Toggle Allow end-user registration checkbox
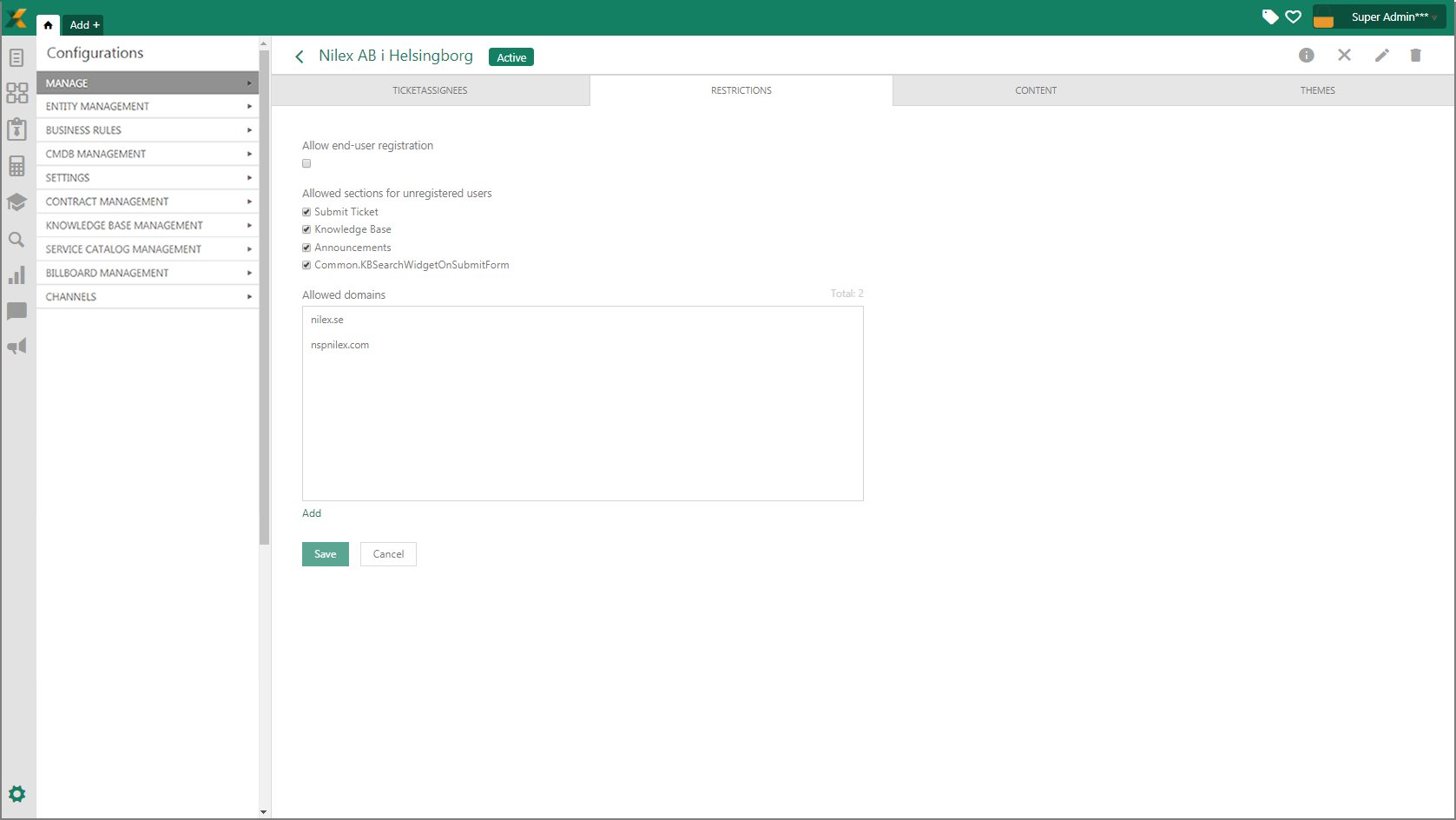1456x820 pixels. point(306,163)
